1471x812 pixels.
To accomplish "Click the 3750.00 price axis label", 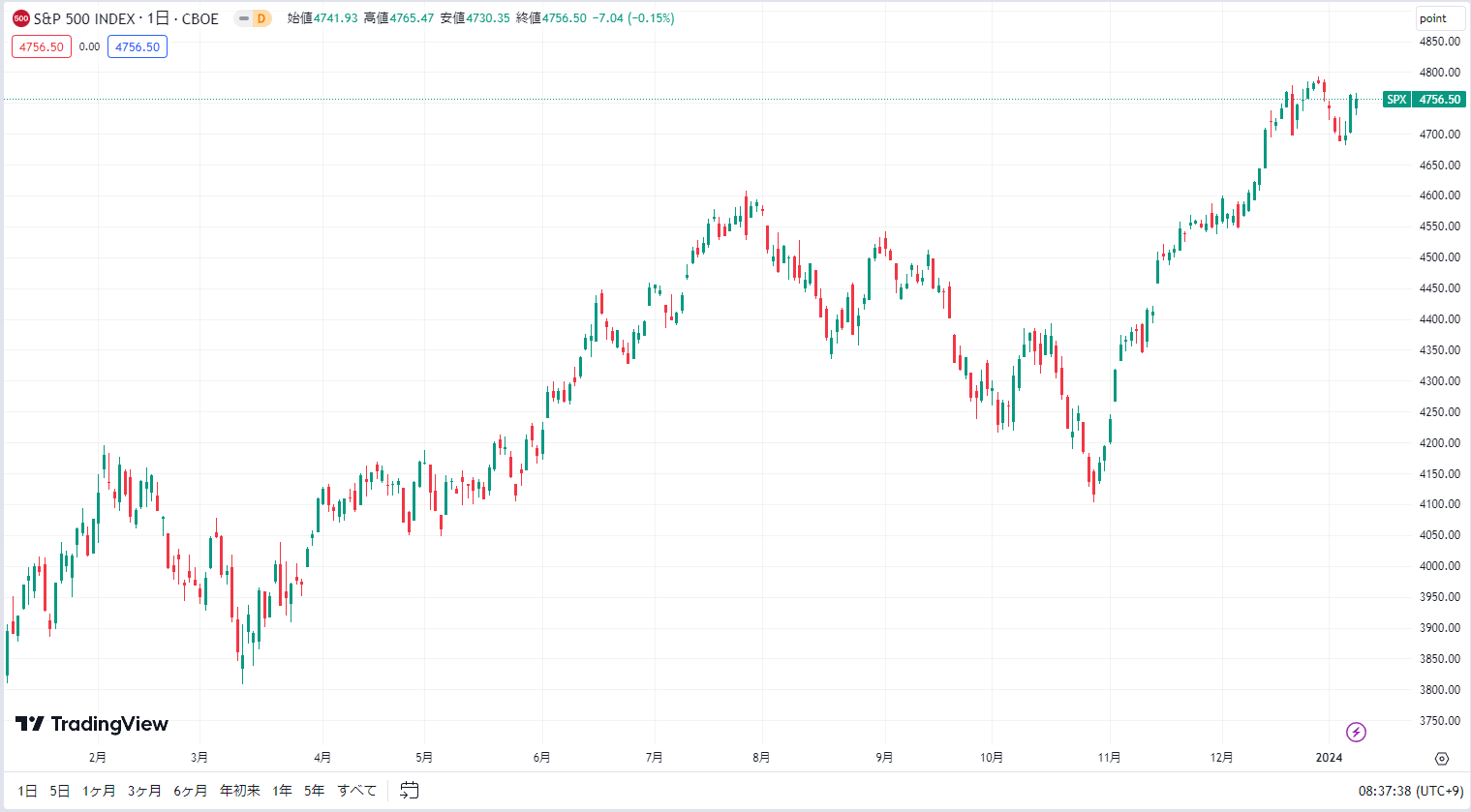I will tap(1440, 721).
